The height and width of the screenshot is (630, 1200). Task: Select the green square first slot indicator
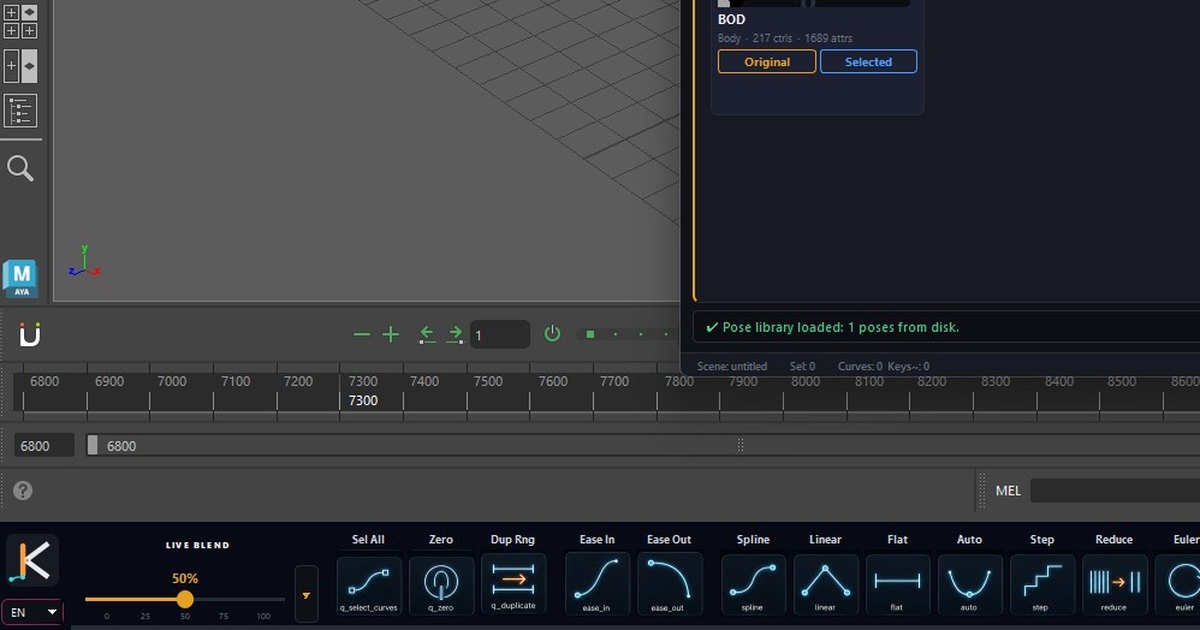point(590,334)
